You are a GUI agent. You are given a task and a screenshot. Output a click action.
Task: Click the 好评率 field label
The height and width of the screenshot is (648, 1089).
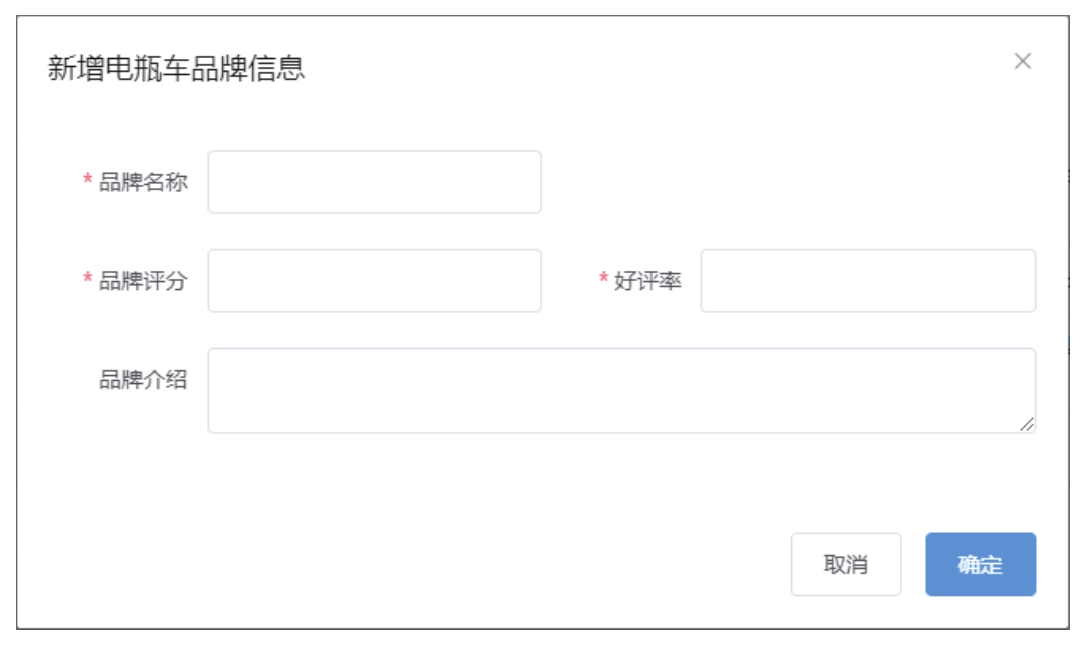pyautogui.click(x=648, y=281)
